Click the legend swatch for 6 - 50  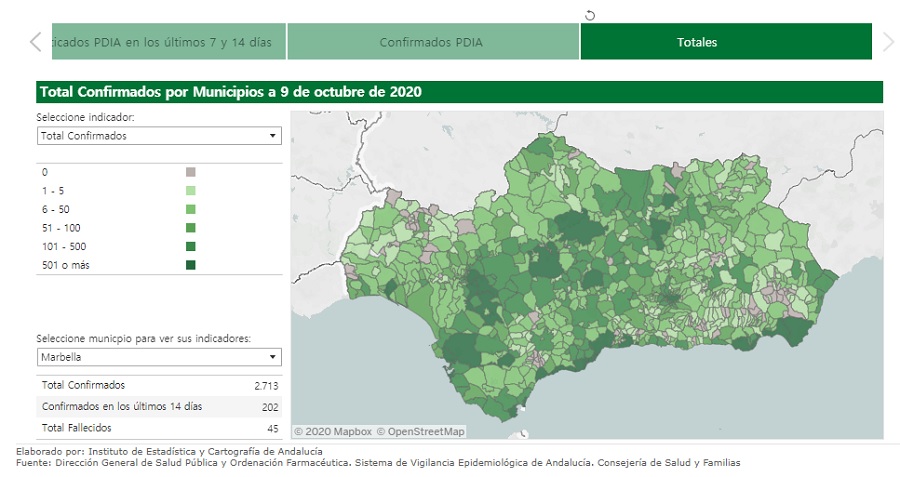point(191,210)
